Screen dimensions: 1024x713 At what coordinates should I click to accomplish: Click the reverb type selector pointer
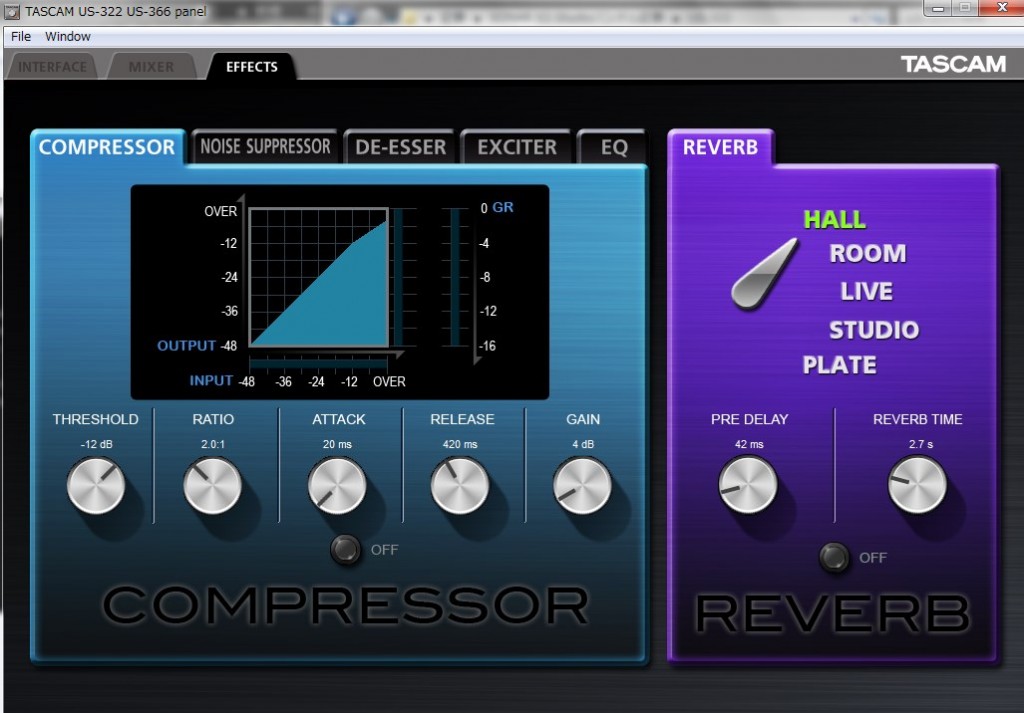pyautogui.click(x=764, y=273)
